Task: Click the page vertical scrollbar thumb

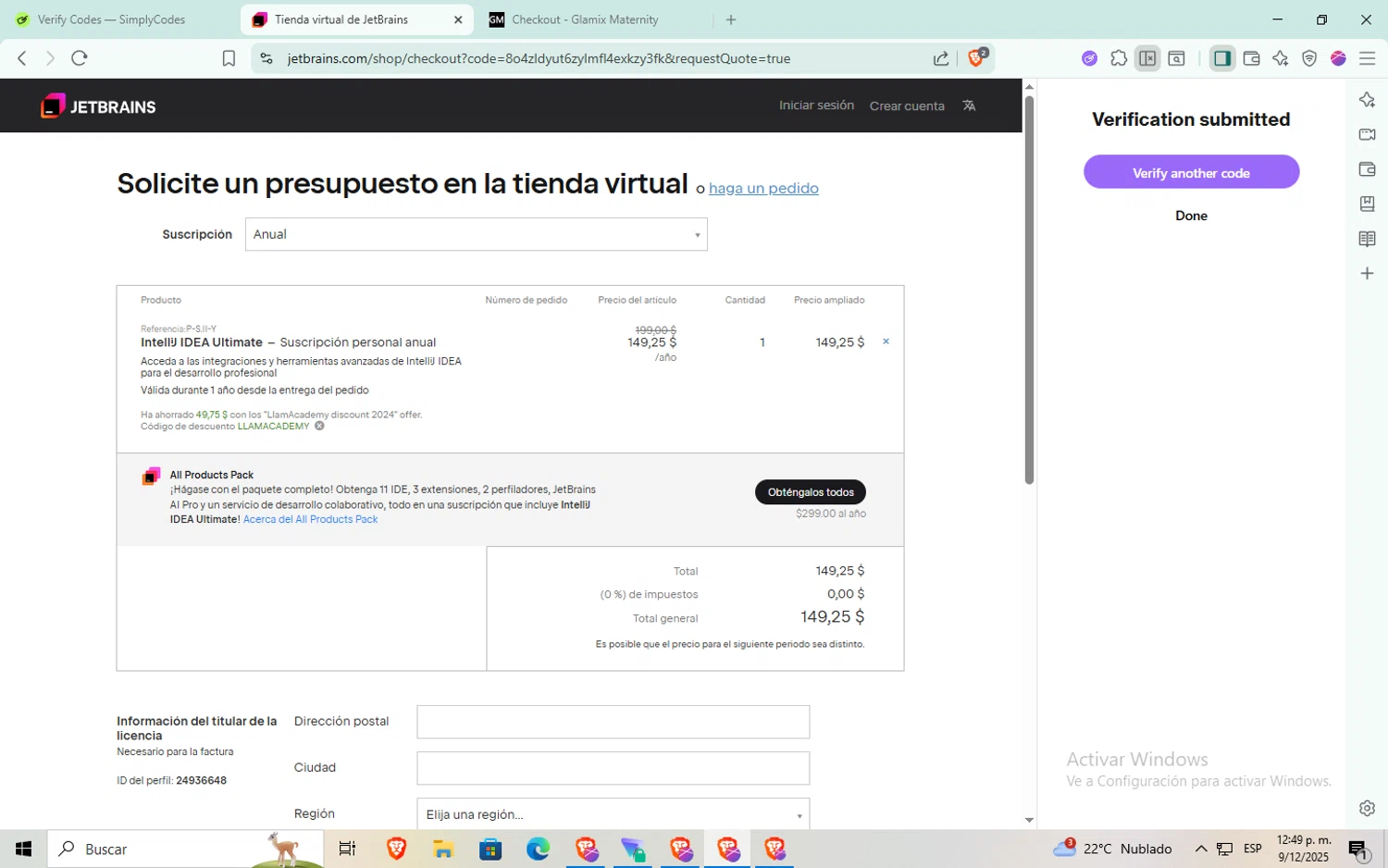Action: point(1029,290)
